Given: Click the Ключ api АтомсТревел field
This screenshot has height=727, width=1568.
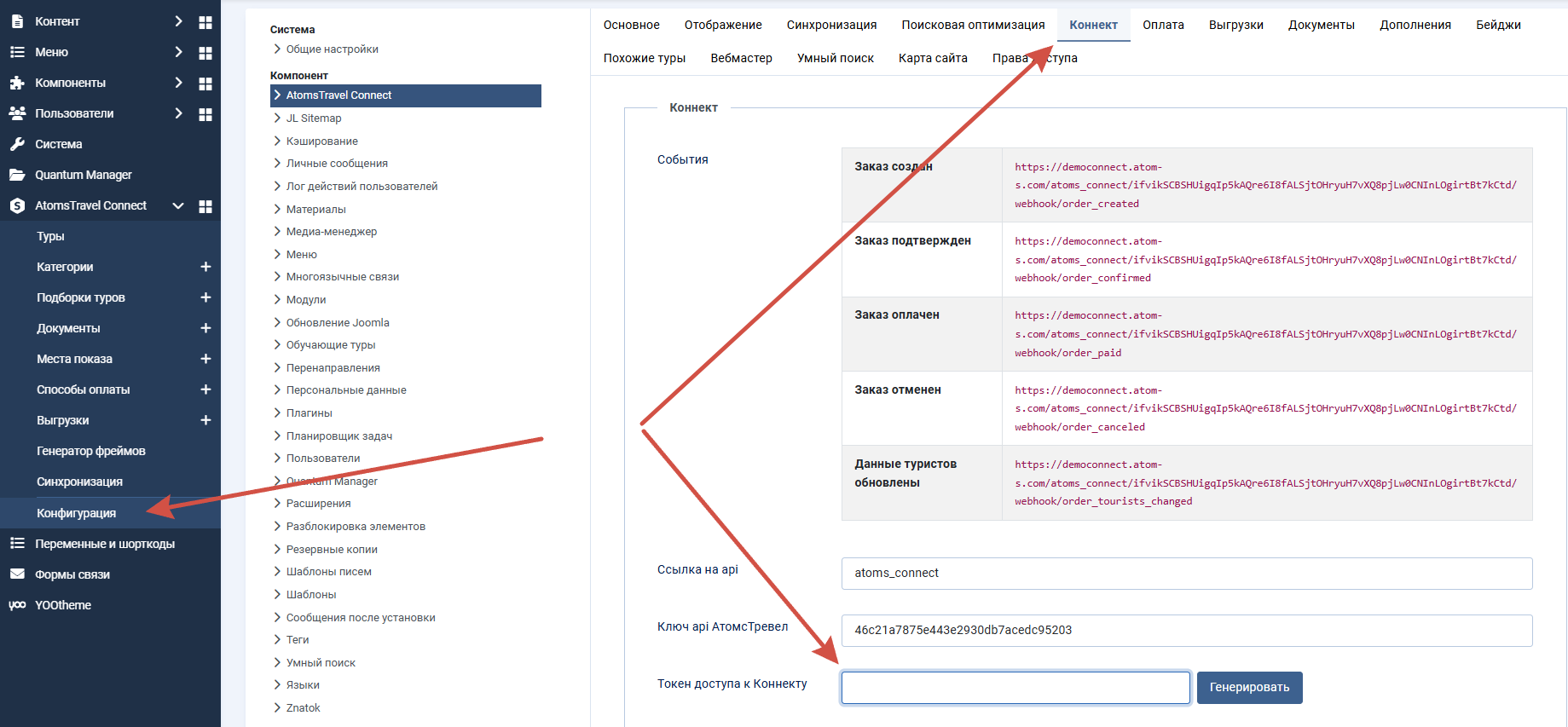Looking at the screenshot, I should [1186, 631].
